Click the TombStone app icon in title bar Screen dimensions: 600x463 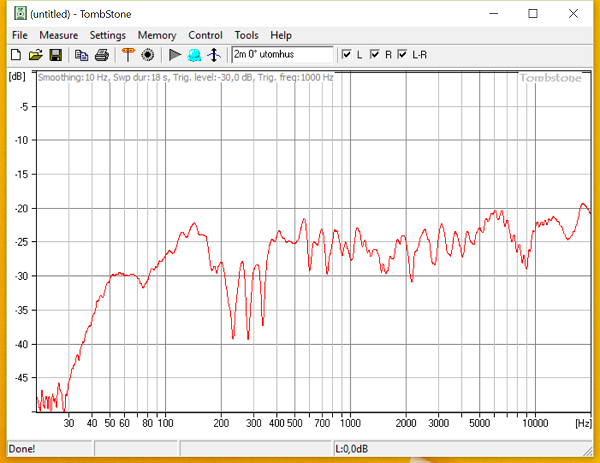click(20, 13)
